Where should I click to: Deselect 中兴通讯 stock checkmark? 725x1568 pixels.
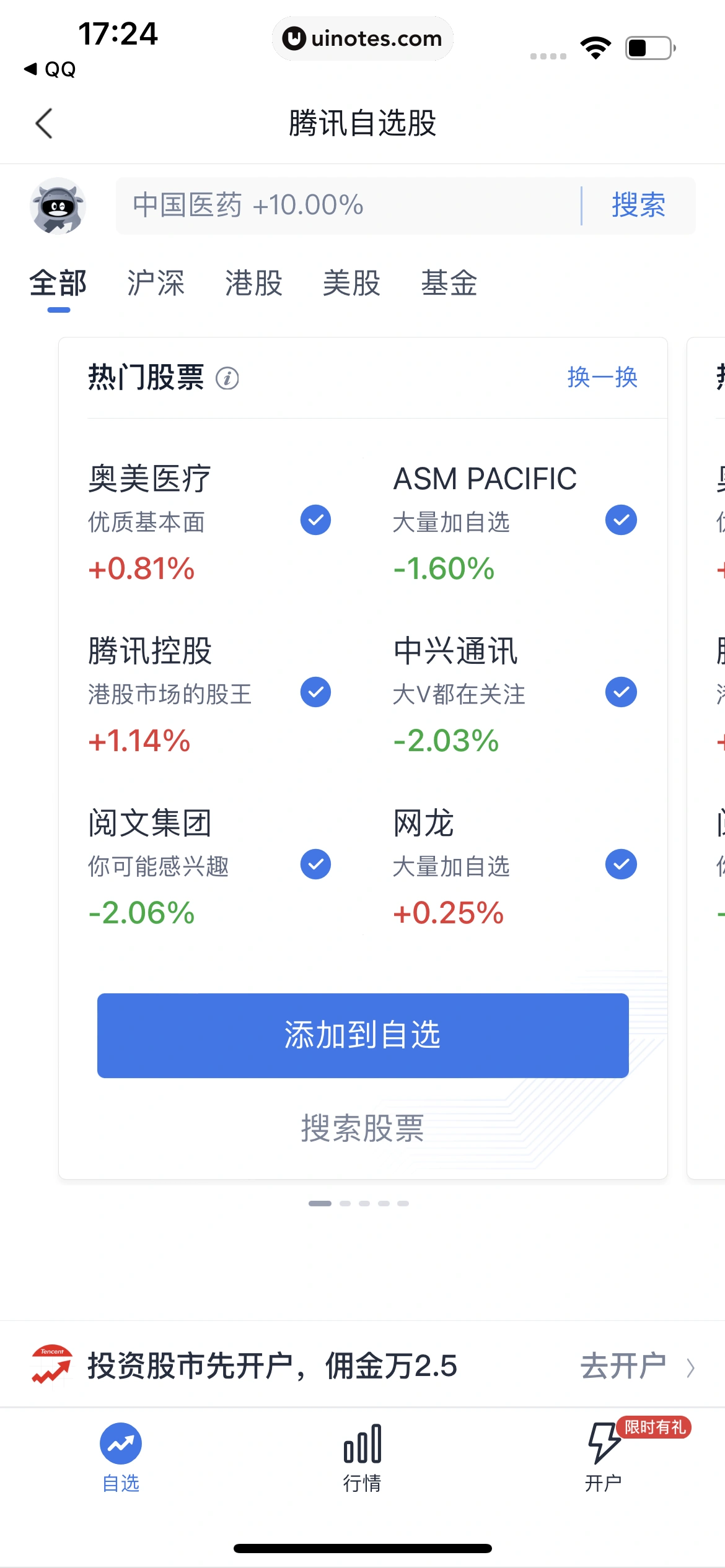tap(620, 692)
